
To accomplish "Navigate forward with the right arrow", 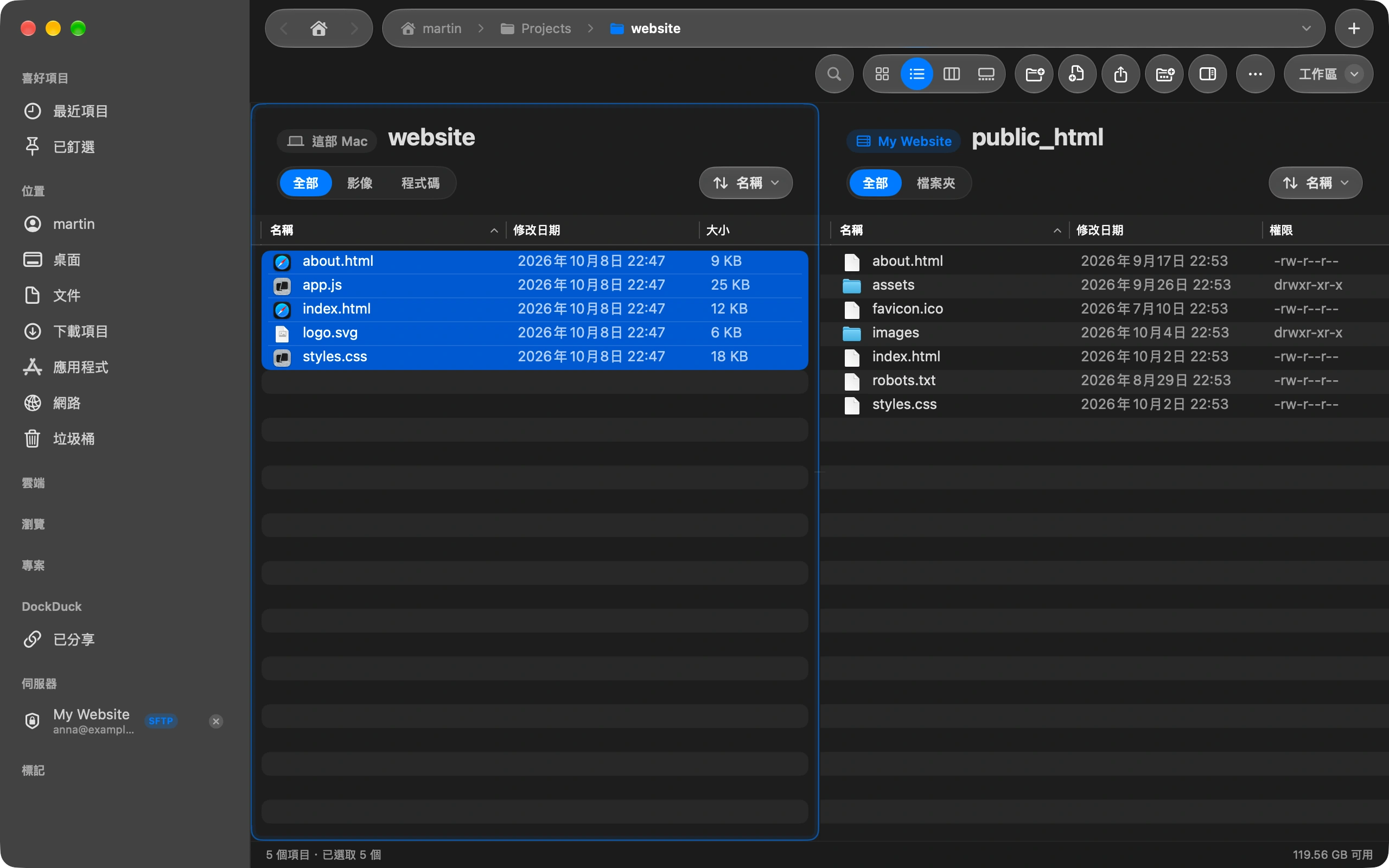I will [x=354, y=28].
